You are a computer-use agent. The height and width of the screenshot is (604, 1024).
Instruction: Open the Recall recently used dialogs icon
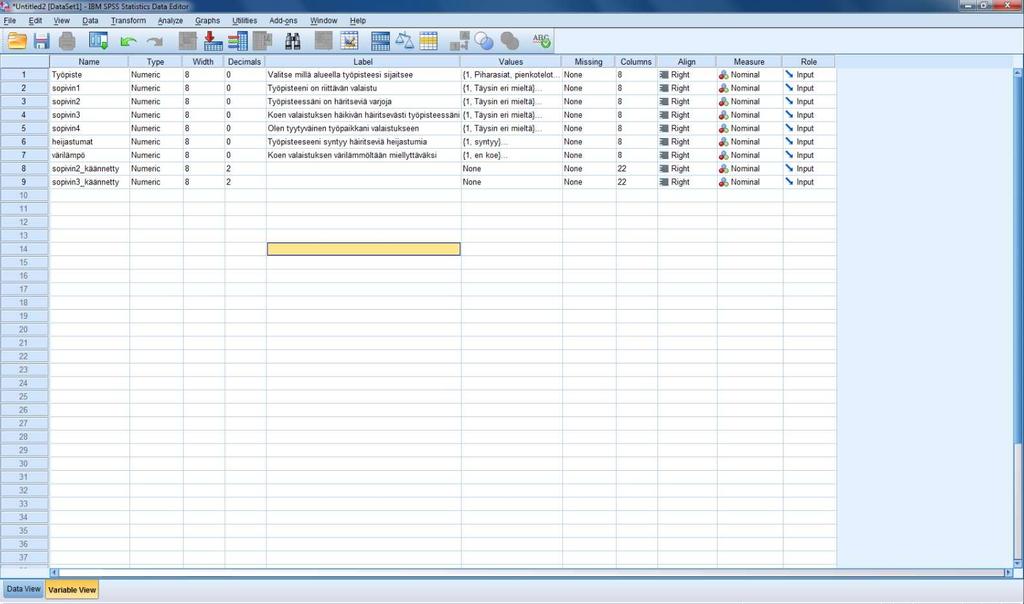coord(99,41)
